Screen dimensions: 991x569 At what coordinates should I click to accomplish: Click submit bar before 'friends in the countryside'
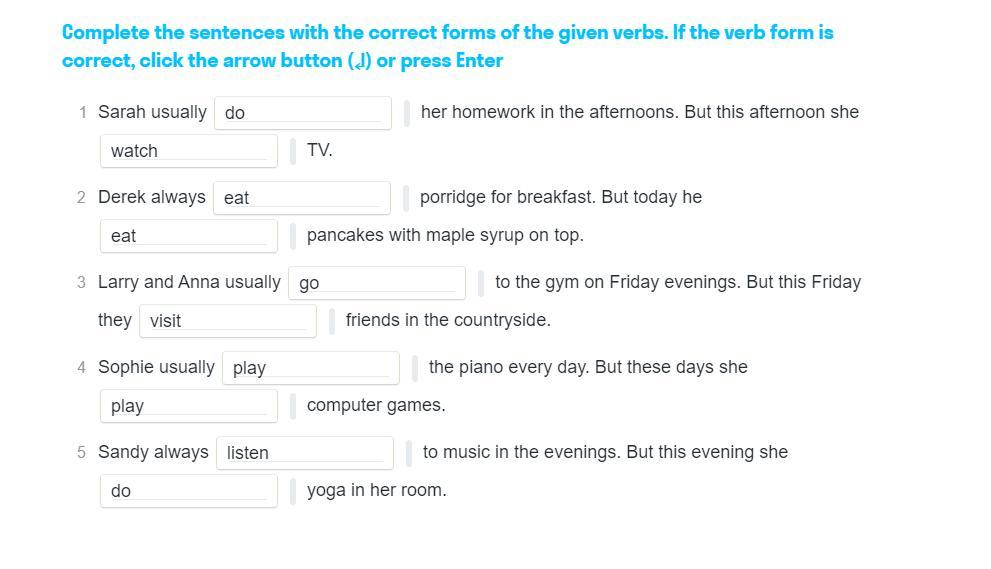coord(332,321)
